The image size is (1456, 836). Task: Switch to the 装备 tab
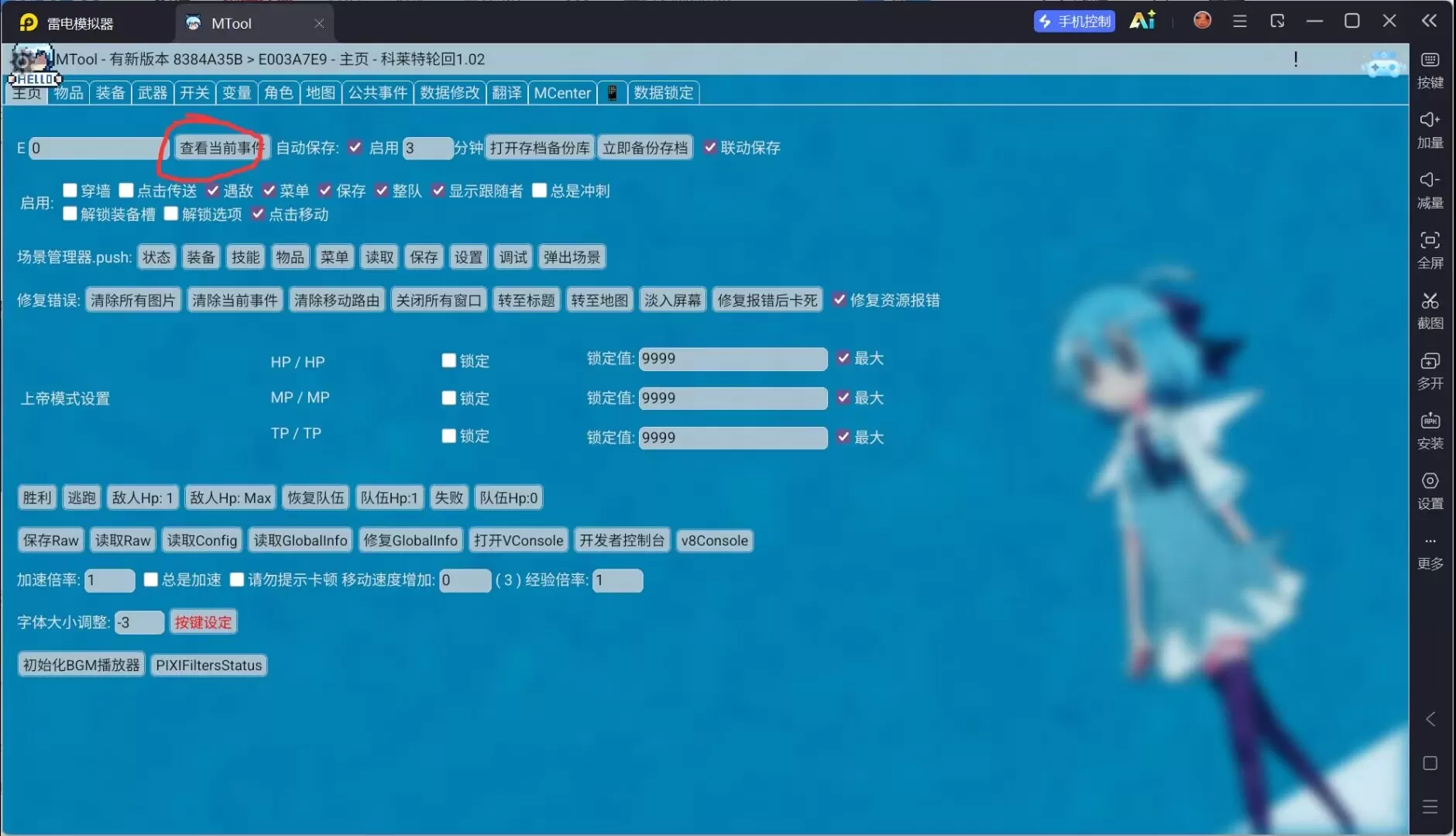110,93
